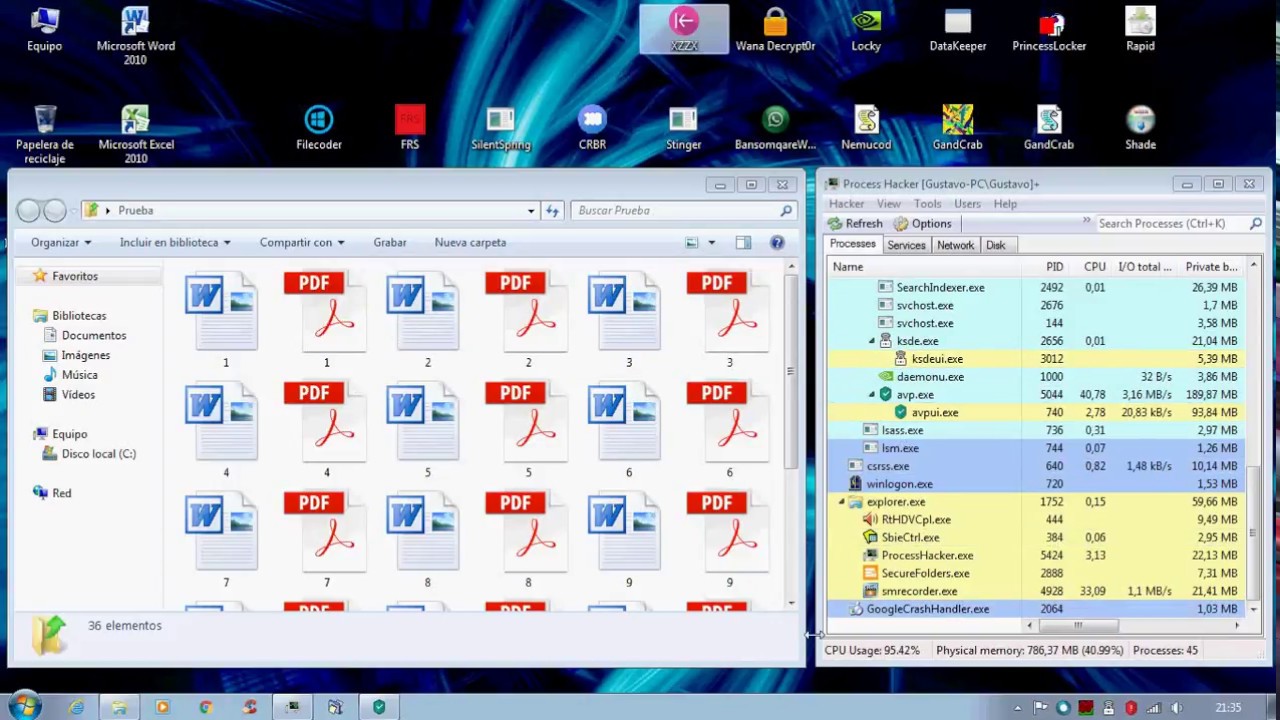
Task: Refresh the Prueba folder address bar
Action: (x=552, y=211)
